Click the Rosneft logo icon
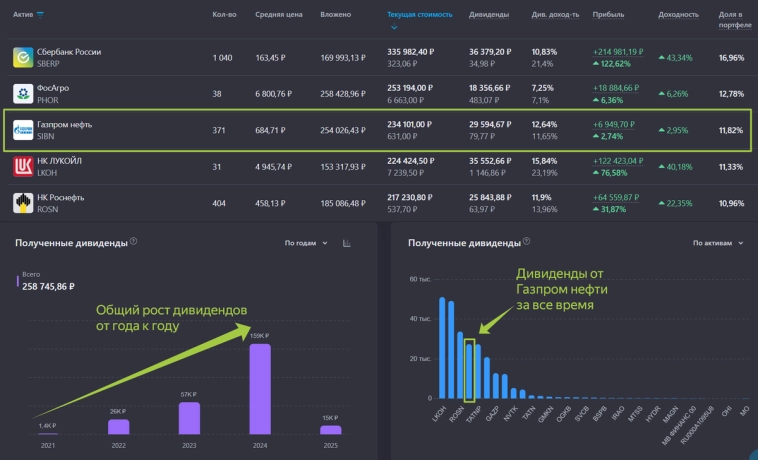Image resolution: width=758 pixels, height=460 pixels. click(x=23, y=203)
